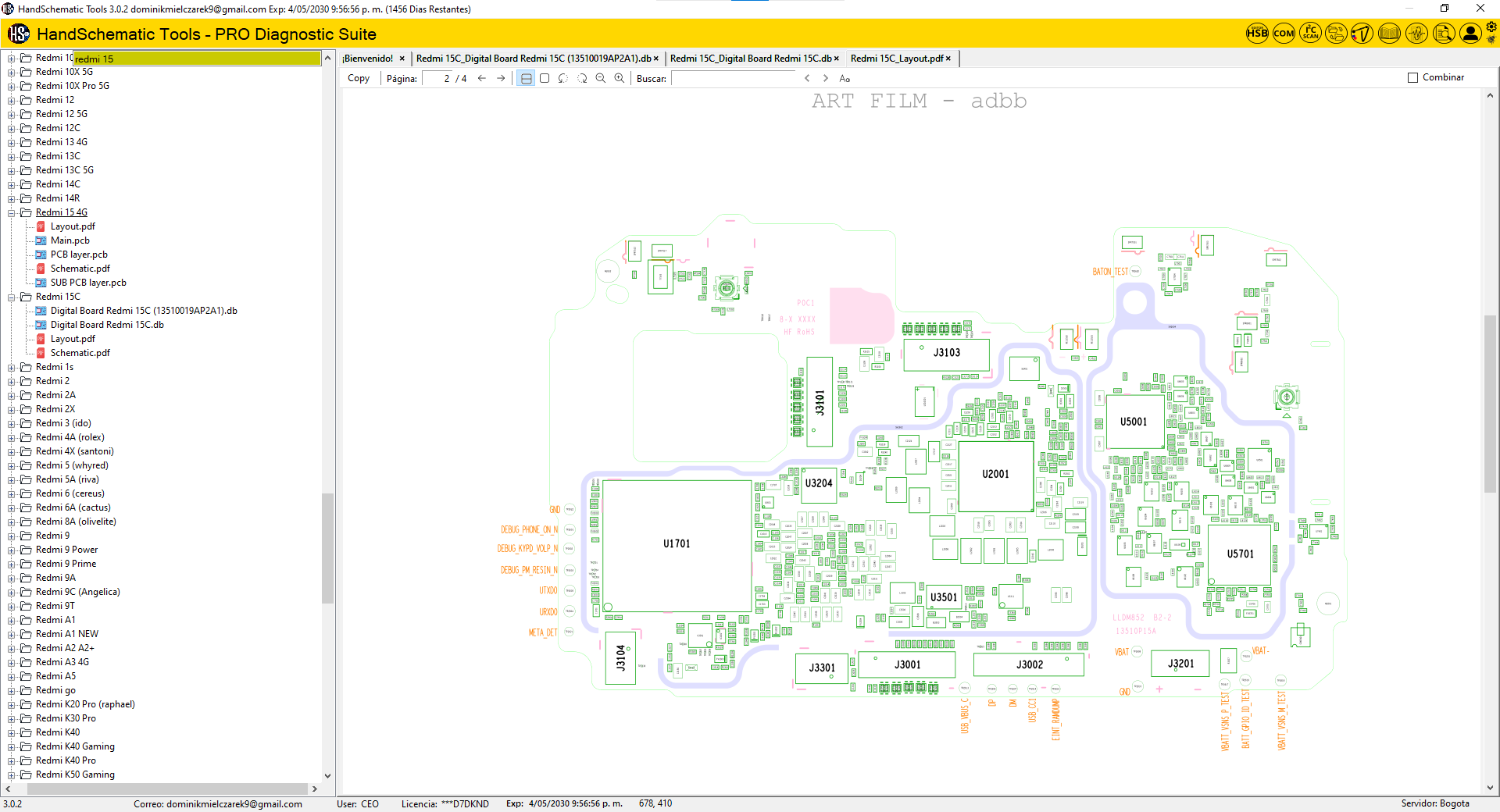Go to previous page arrow
Screen dimensions: 1500x812
coord(482,78)
